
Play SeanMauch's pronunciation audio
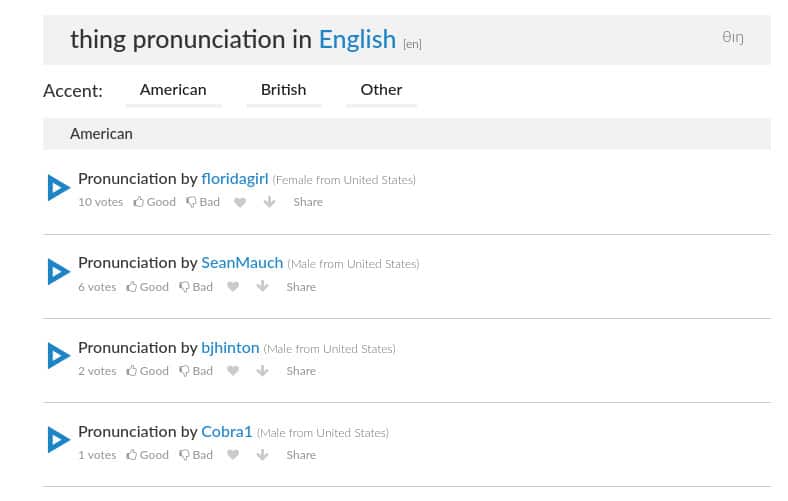pyautogui.click(x=59, y=271)
